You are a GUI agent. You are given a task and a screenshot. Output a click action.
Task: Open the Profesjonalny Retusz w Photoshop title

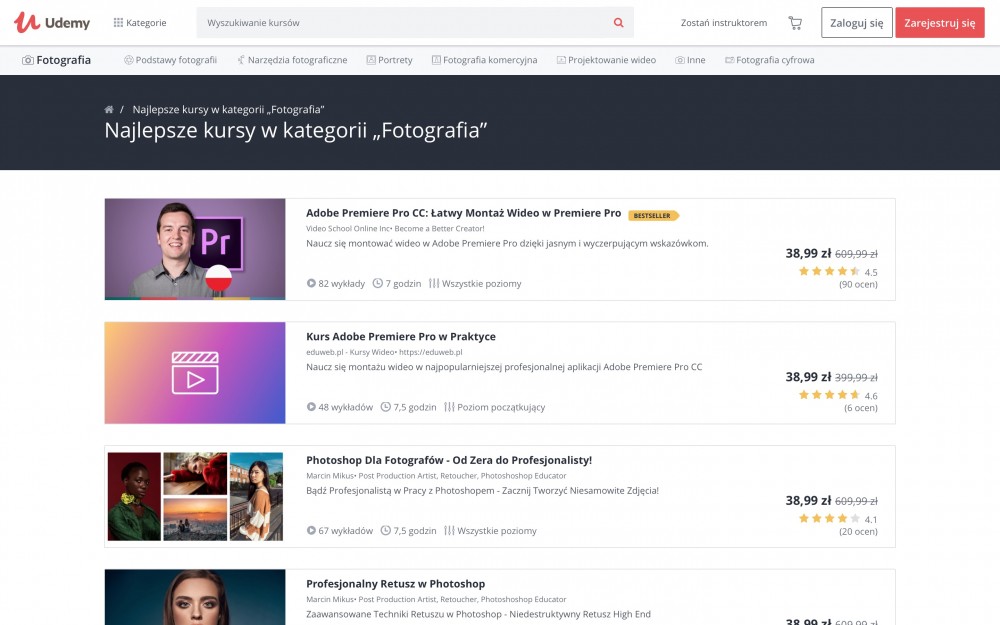[x=395, y=584]
